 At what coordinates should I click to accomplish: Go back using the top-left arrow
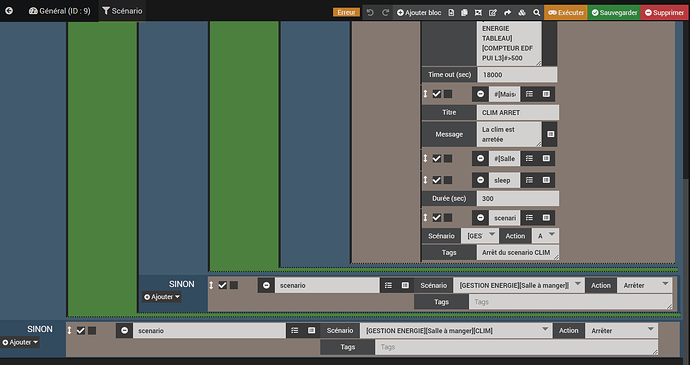[9, 11]
